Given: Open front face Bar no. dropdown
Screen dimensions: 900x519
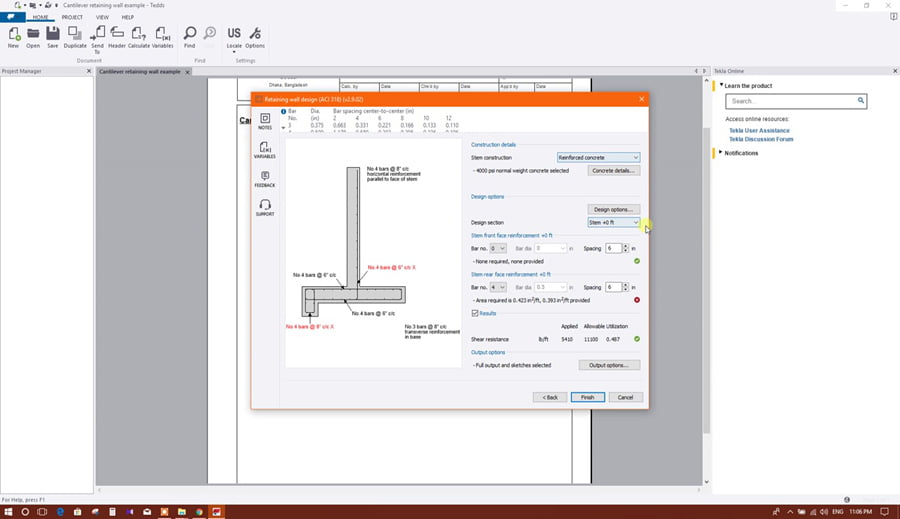Looking at the screenshot, I should click(x=498, y=249).
